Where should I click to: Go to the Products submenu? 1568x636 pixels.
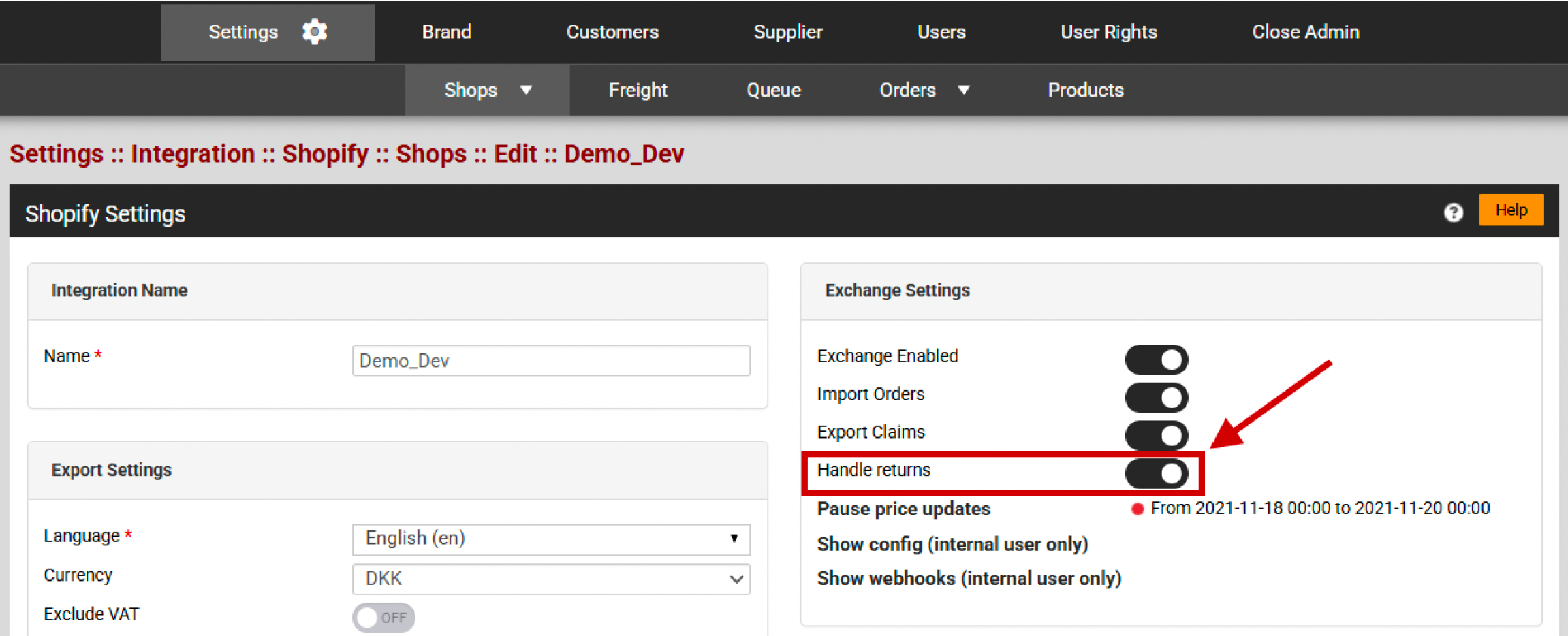[1086, 90]
